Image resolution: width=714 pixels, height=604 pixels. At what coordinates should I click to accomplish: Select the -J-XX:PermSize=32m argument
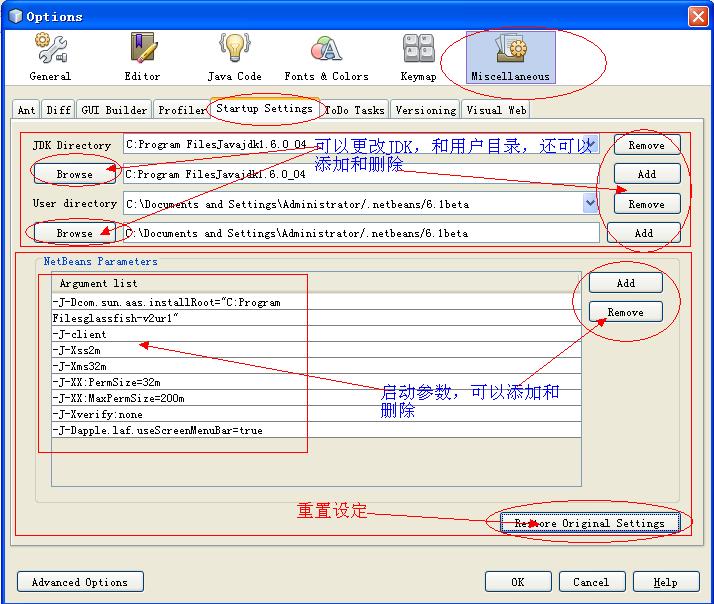coord(316,382)
